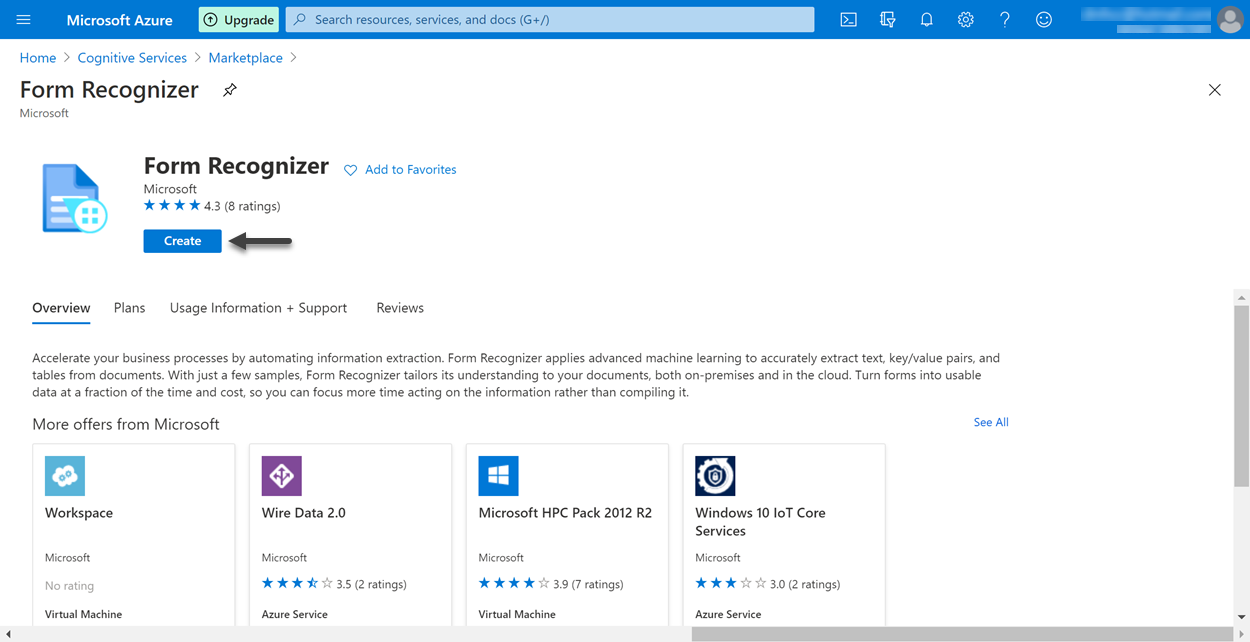Select the Overview tab
Screen dimensions: 1250x642
tap(61, 308)
